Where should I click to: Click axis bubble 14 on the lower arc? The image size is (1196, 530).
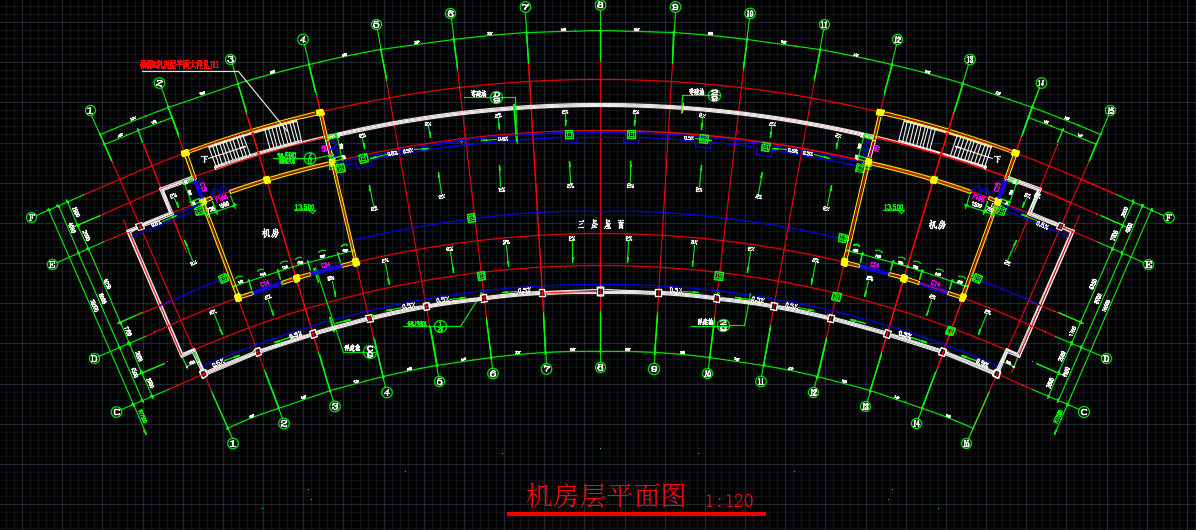[916, 423]
